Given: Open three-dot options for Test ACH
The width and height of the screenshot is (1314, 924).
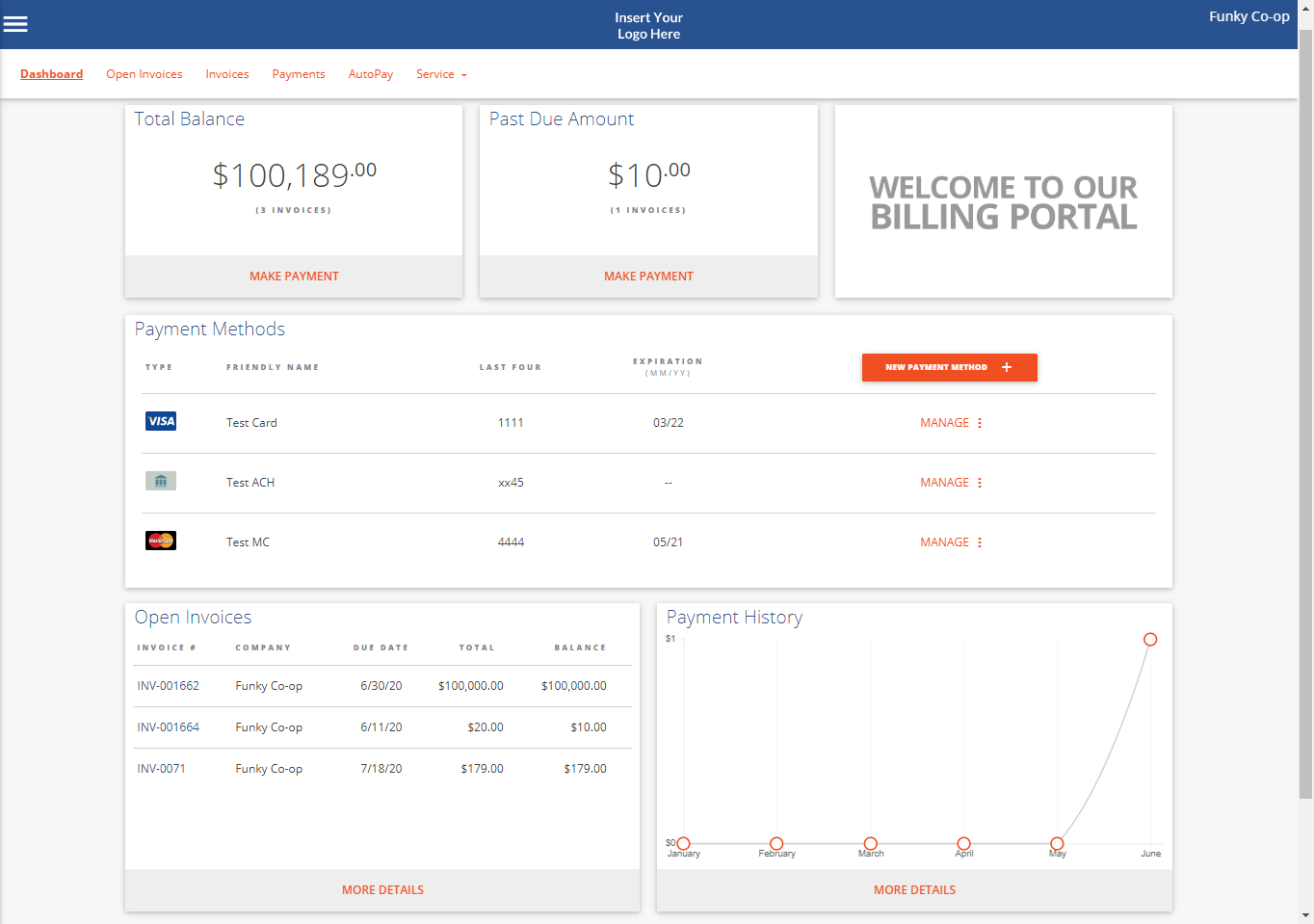Looking at the screenshot, I should [x=980, y=483].
